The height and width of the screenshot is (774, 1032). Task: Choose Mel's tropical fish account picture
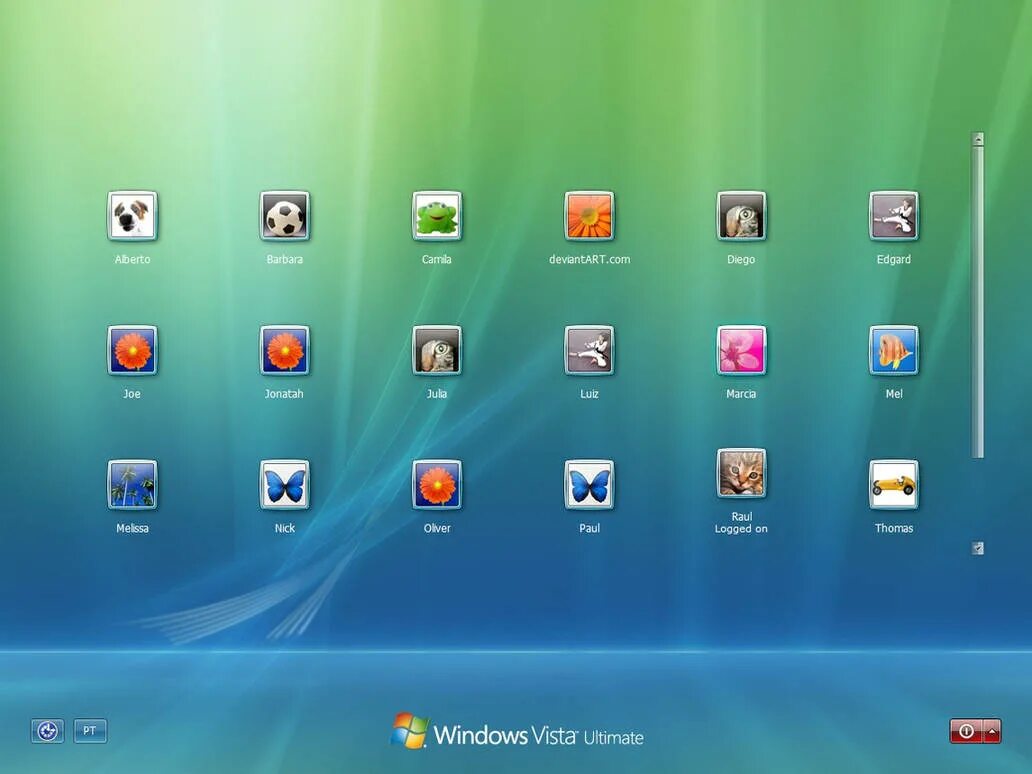894,350
